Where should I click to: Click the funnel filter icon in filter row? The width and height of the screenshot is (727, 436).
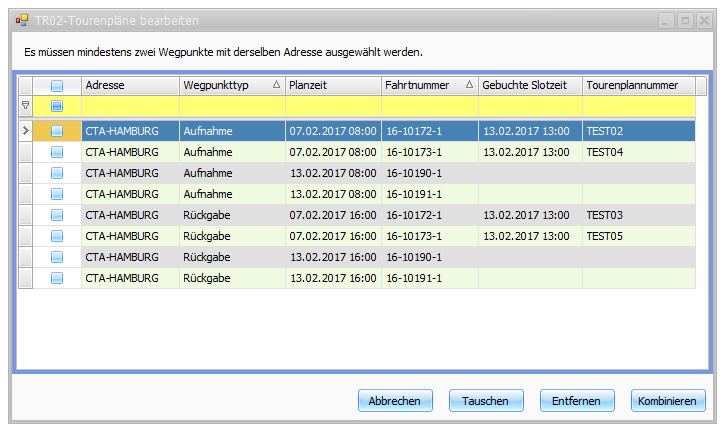[x=25, y=105]
